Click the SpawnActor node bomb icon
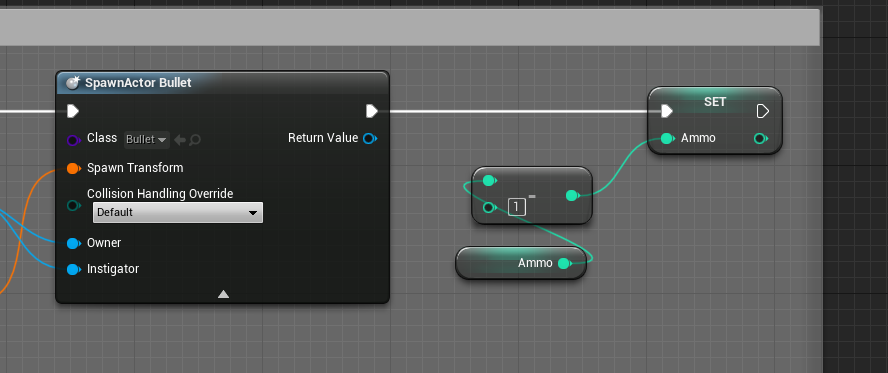This screenshot has width=888, height=373. 73,83
